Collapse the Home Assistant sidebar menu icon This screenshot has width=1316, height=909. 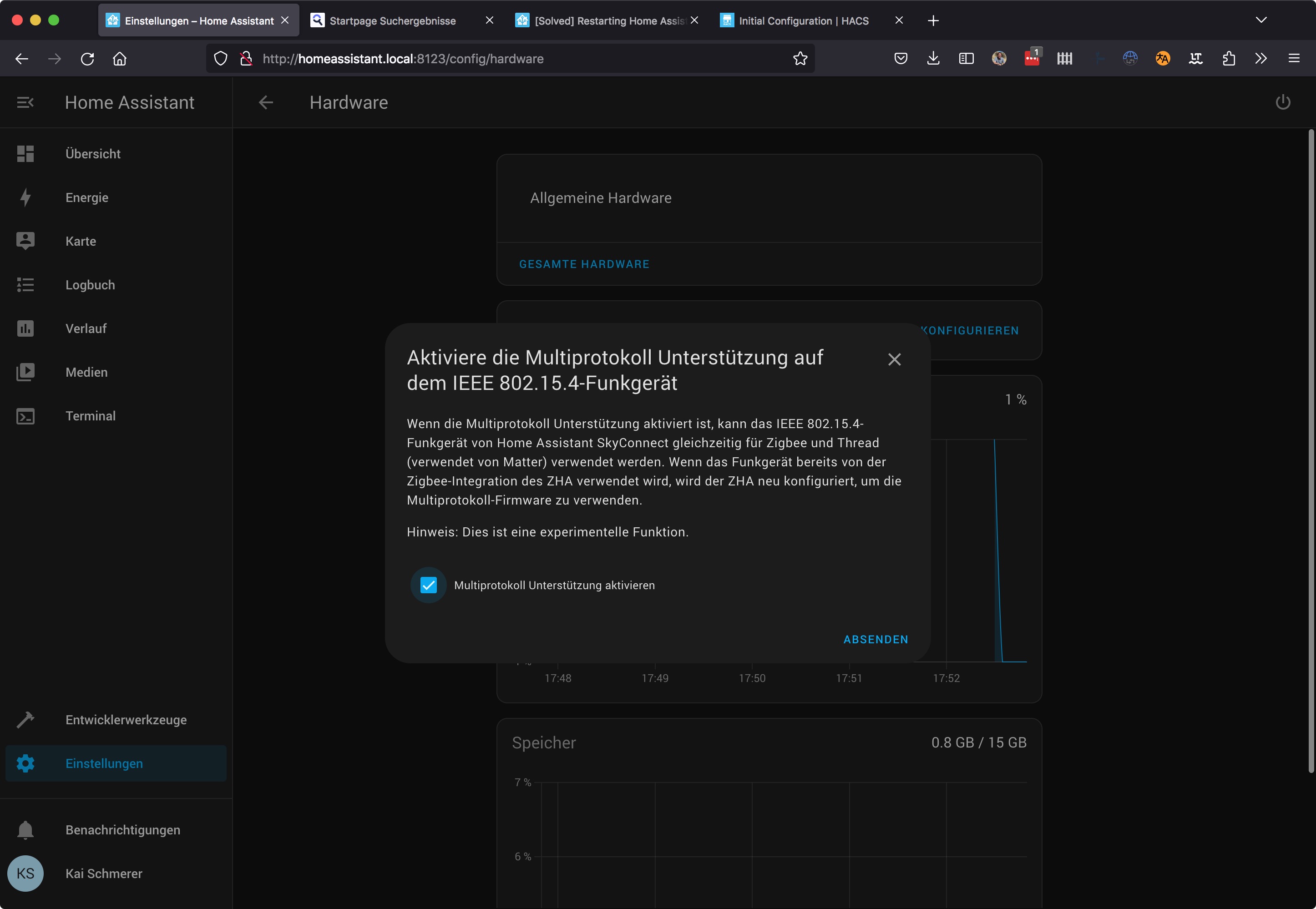click(25, 102)
